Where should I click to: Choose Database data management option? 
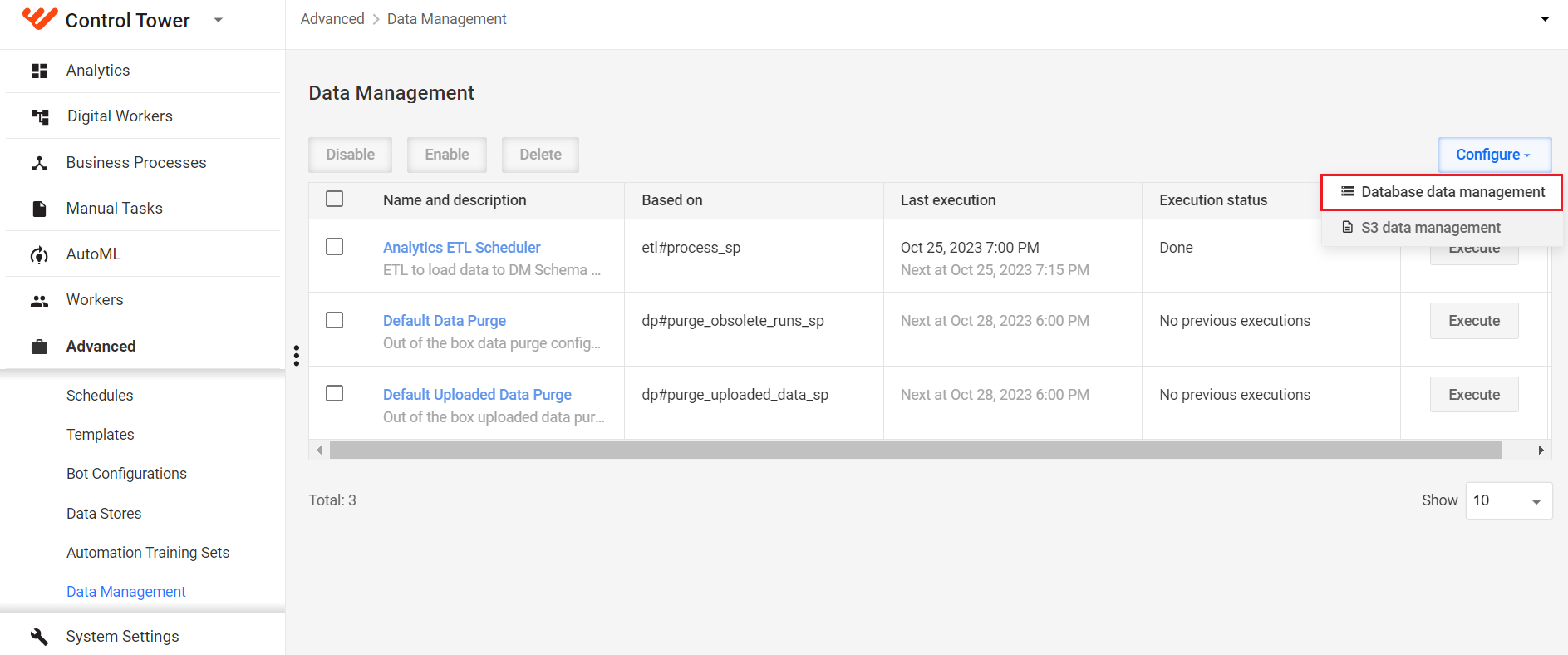coord(1442,192)
